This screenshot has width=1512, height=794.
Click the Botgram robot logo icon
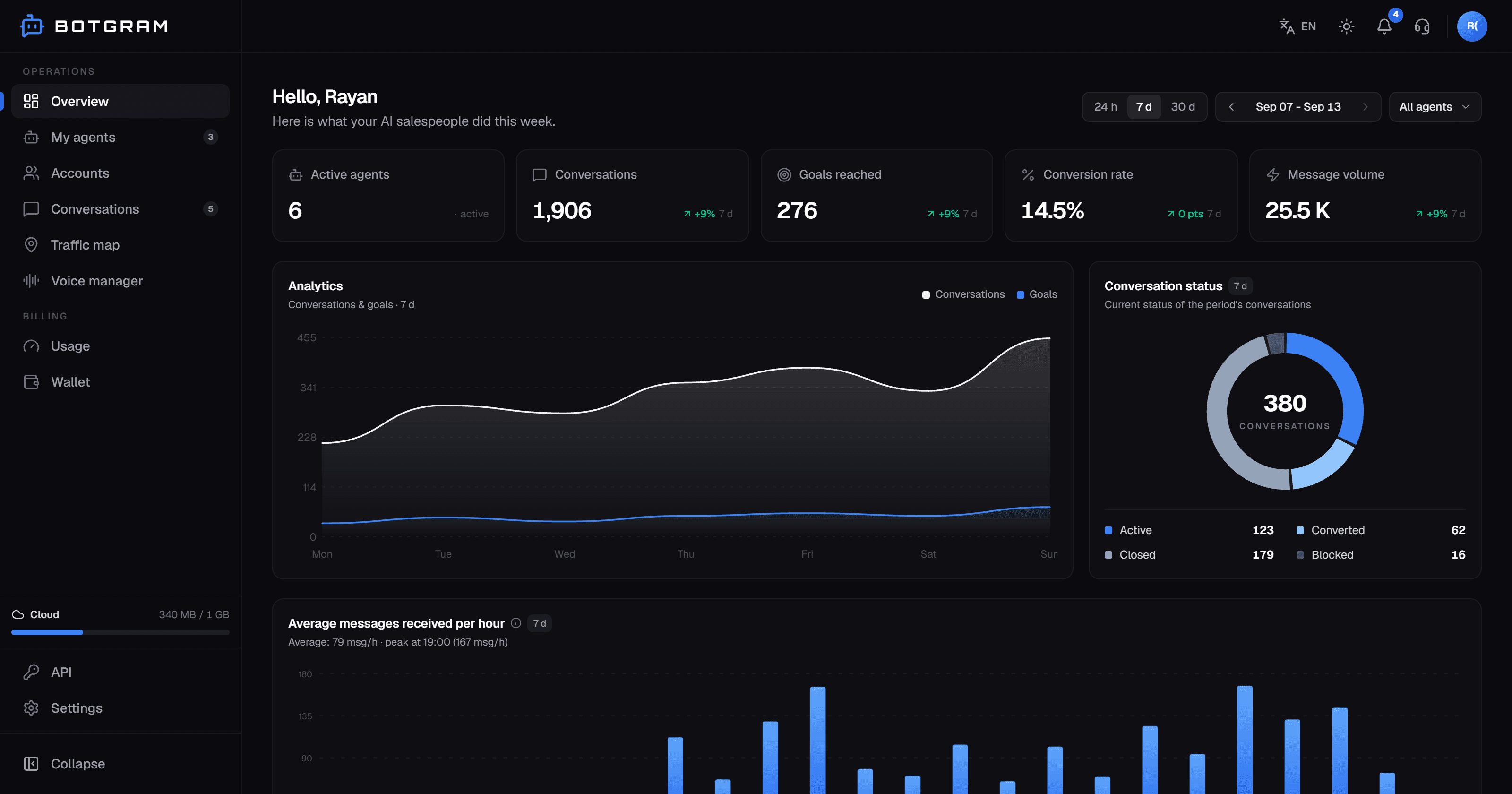[32, 26]
